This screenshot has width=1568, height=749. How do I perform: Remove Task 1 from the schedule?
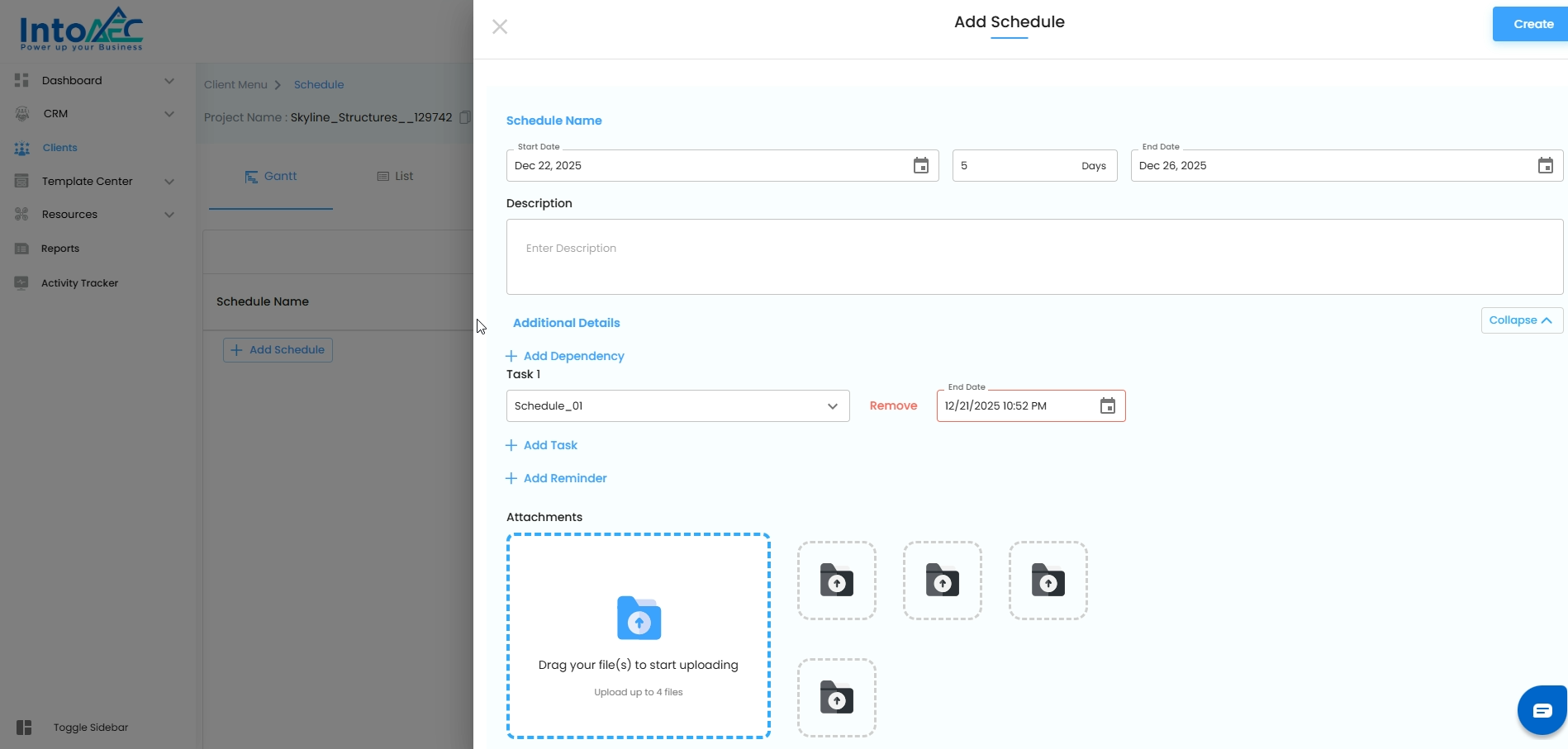pyautogui.click(x=893, y=406)
